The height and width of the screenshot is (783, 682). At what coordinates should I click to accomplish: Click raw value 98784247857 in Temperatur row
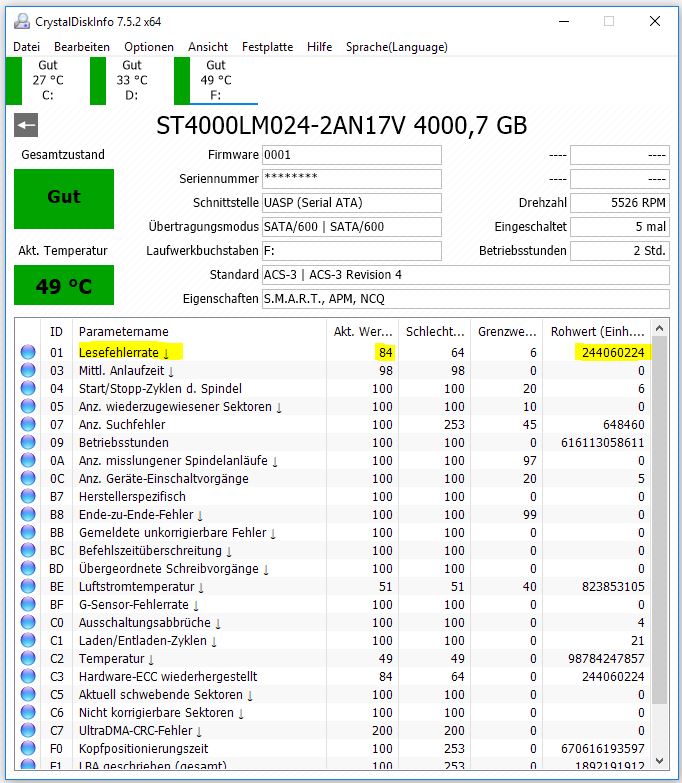[x=606, y=658]
